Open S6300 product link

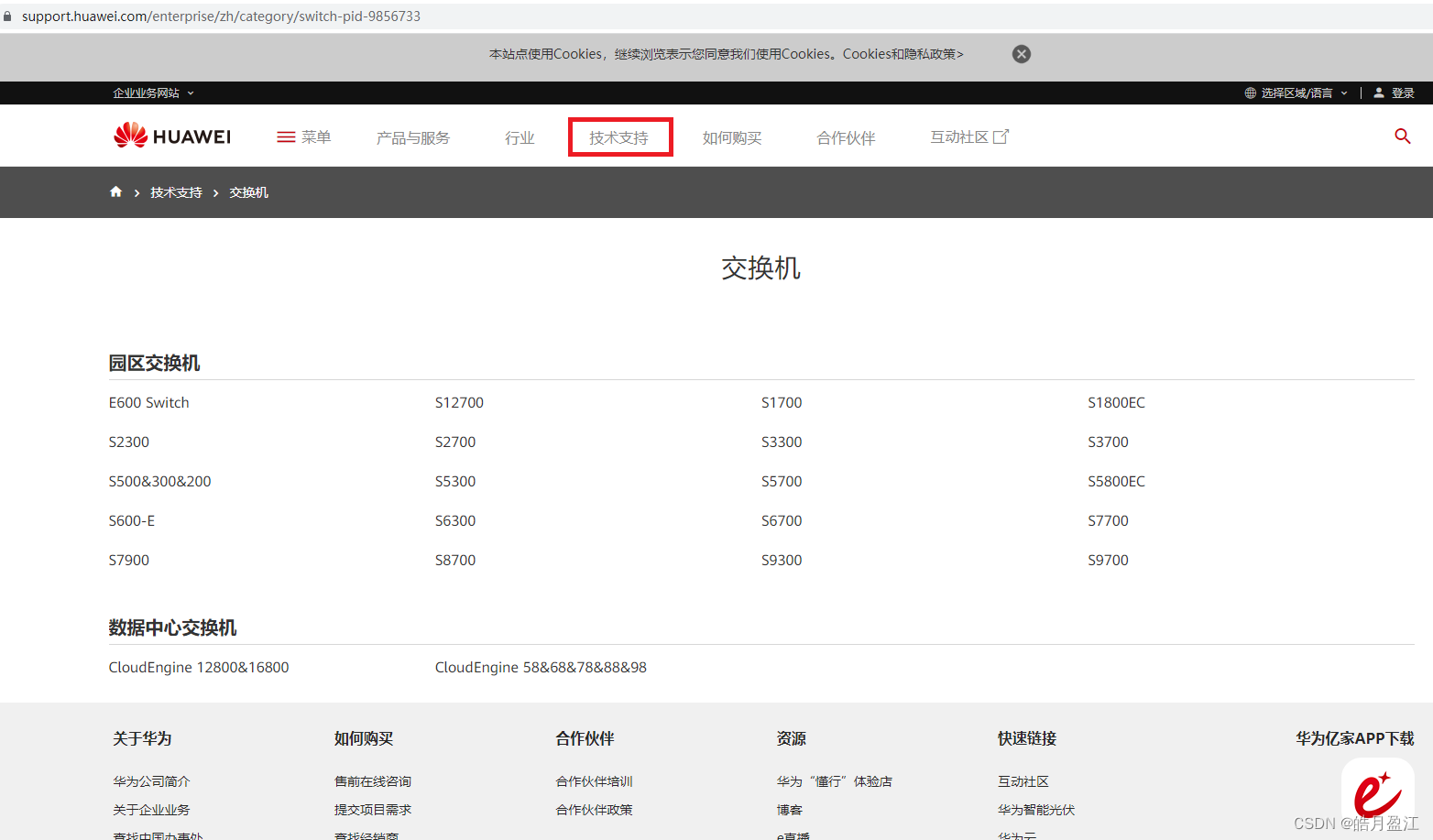coord(455,520)
